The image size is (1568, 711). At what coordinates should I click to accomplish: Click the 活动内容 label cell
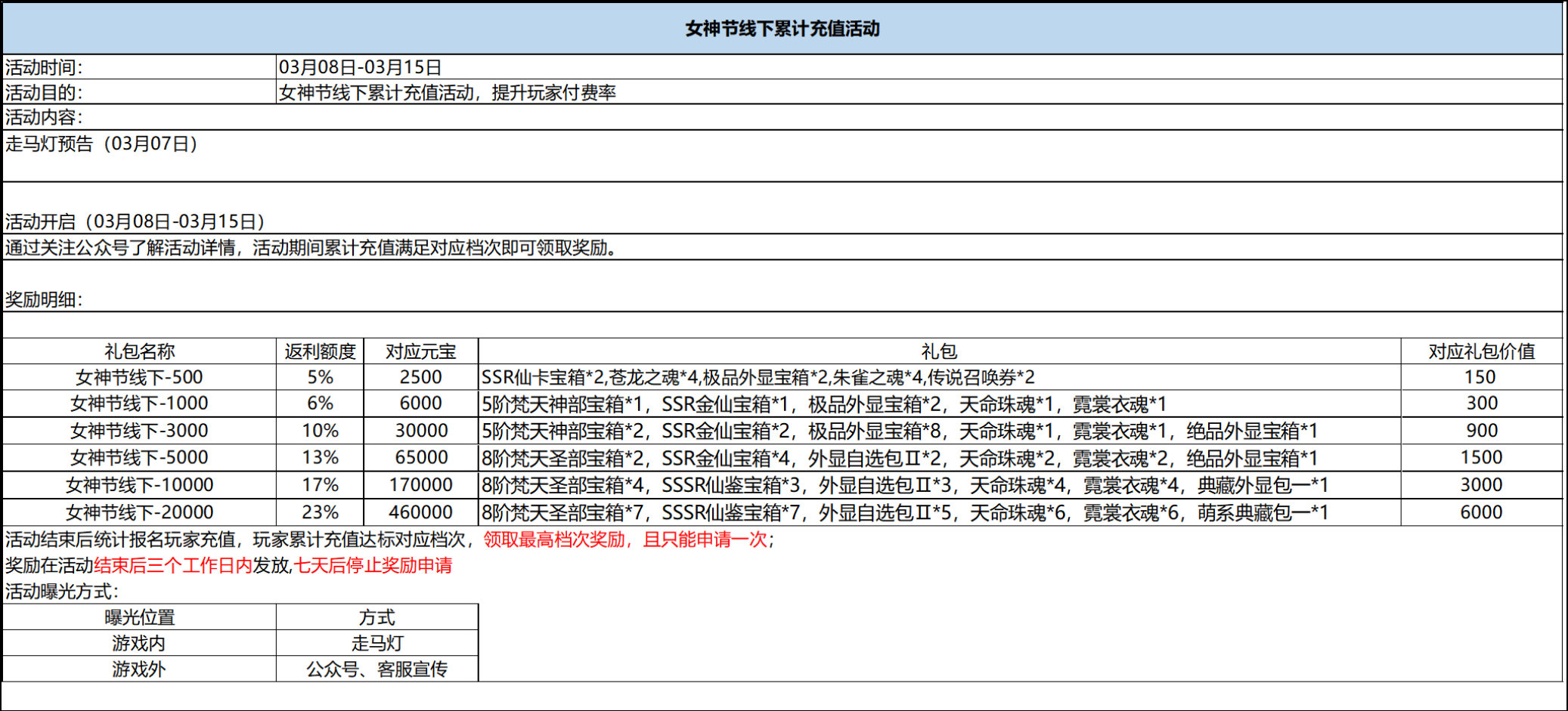[782, 117]
